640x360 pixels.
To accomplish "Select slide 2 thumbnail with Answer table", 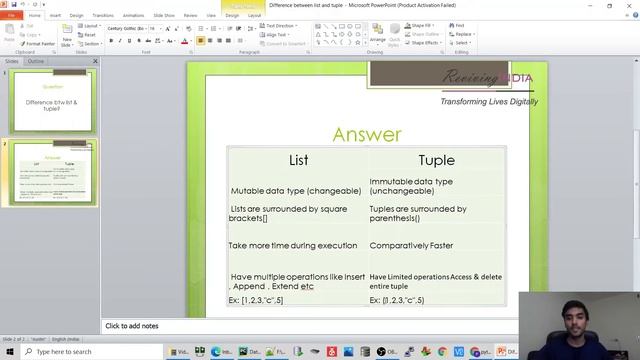I will (x=53, y=172).
